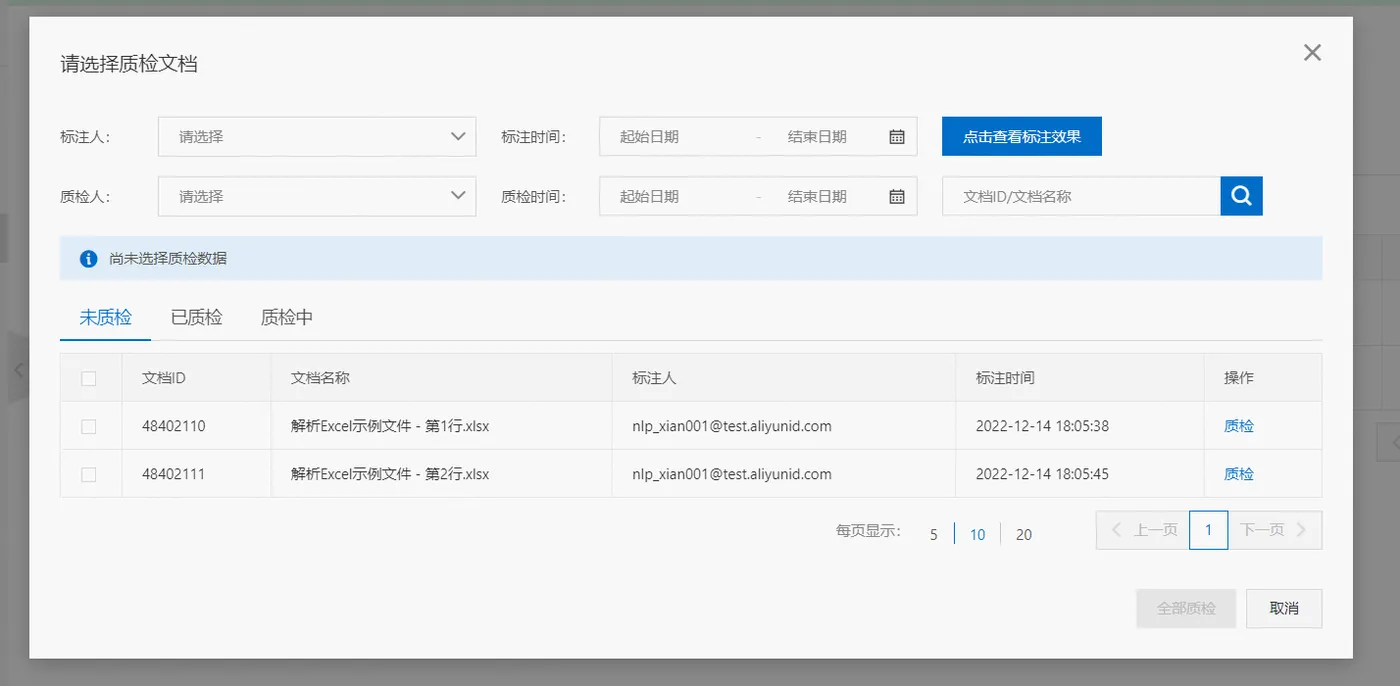Select document ID 48402111 cell
Viewport: 1400px width, 686px height.
click(x=174, y=474)
